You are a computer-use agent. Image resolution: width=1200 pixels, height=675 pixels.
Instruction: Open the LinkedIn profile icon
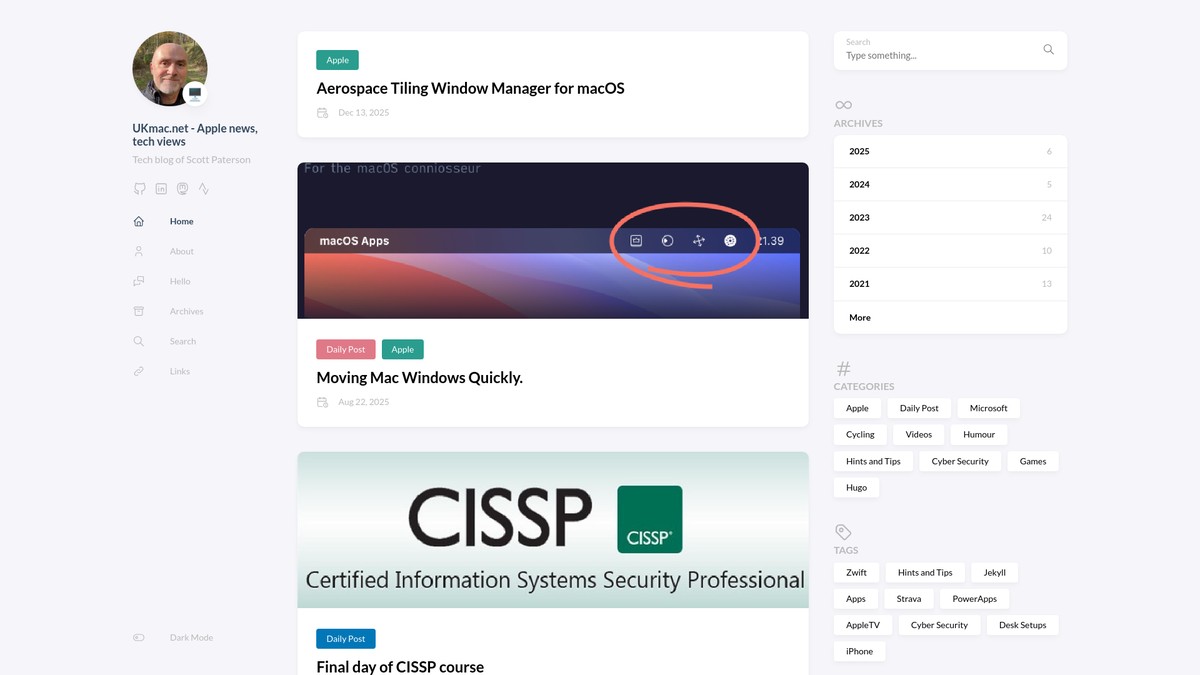(x=161, y=188)
